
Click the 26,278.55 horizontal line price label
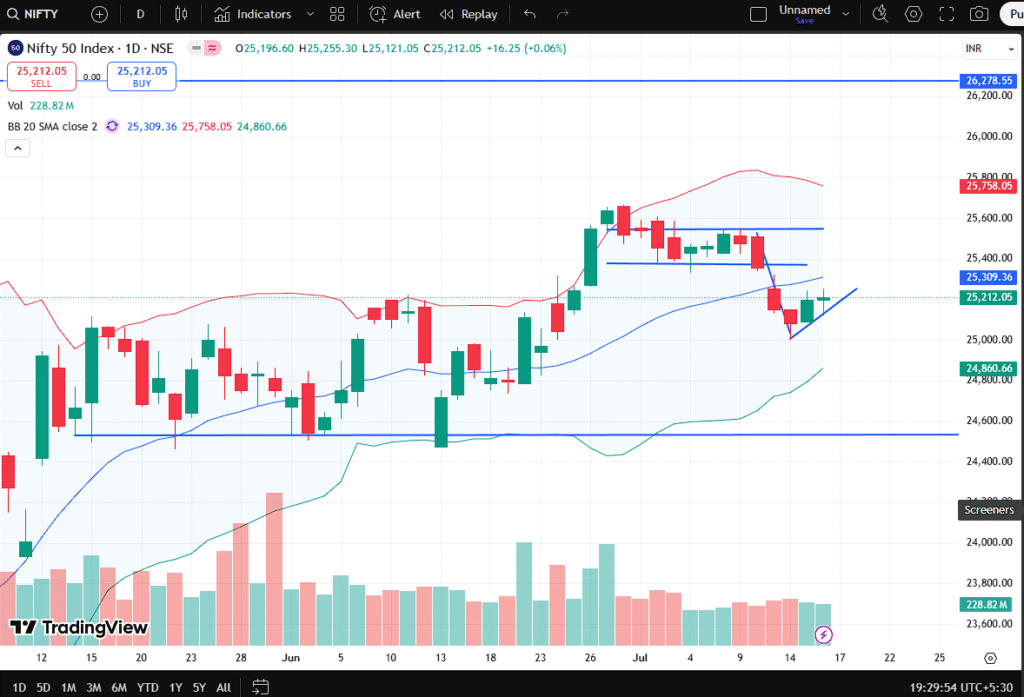tap(989, 80)
